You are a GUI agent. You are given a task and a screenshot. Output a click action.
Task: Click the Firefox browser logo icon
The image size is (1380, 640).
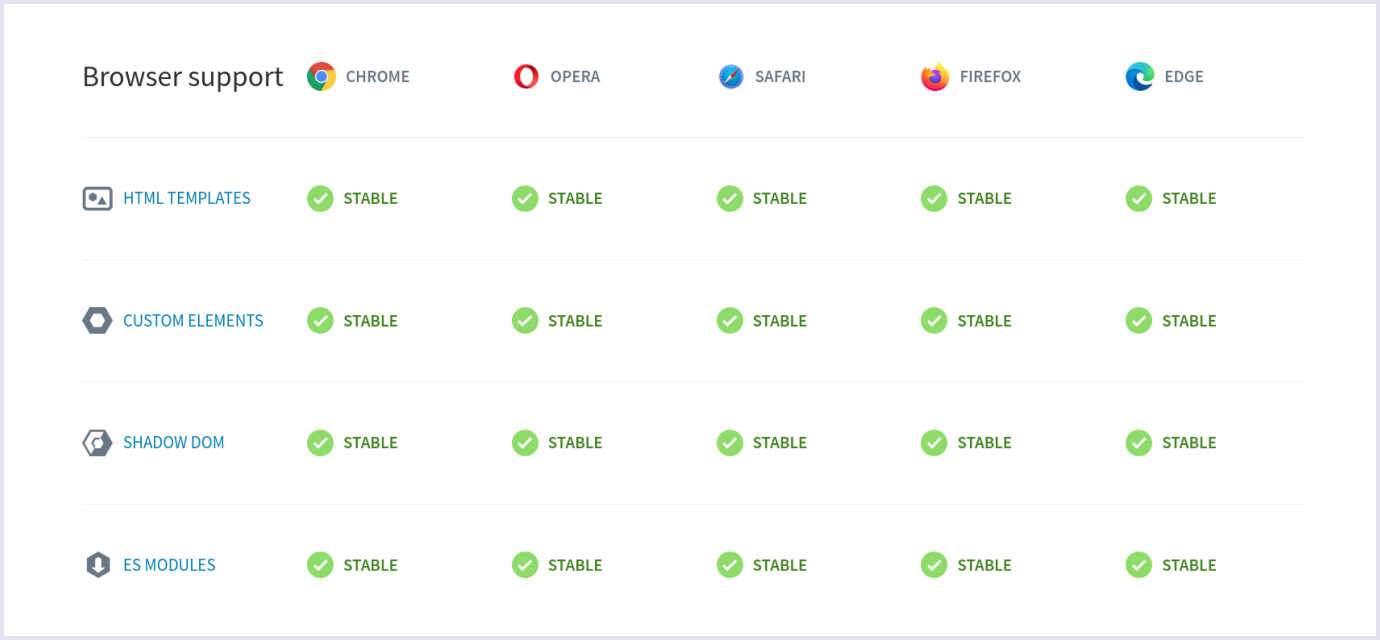coord(935,76)
